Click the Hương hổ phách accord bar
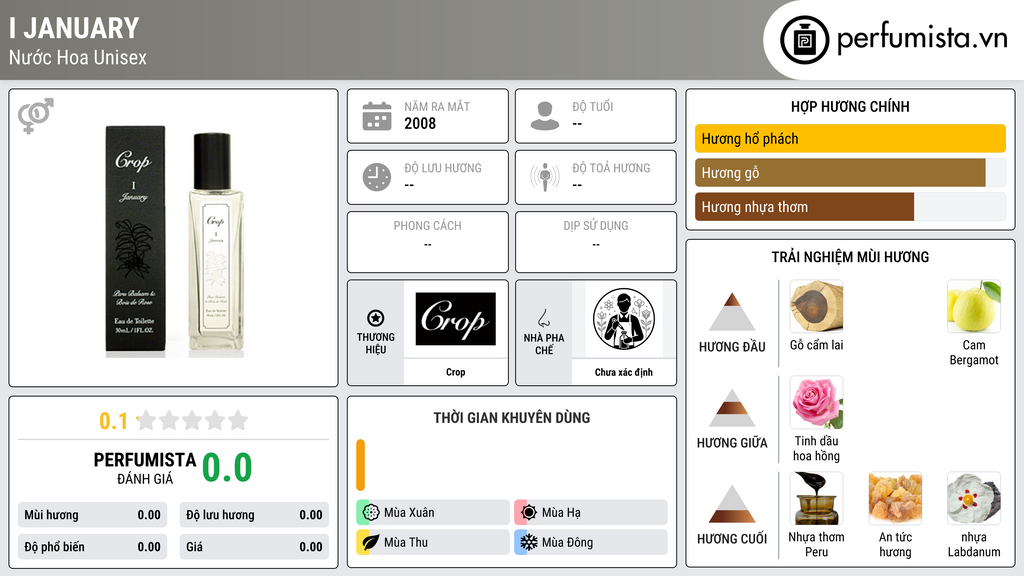This screenshot has width=1024, height=576. click(850, 138)
